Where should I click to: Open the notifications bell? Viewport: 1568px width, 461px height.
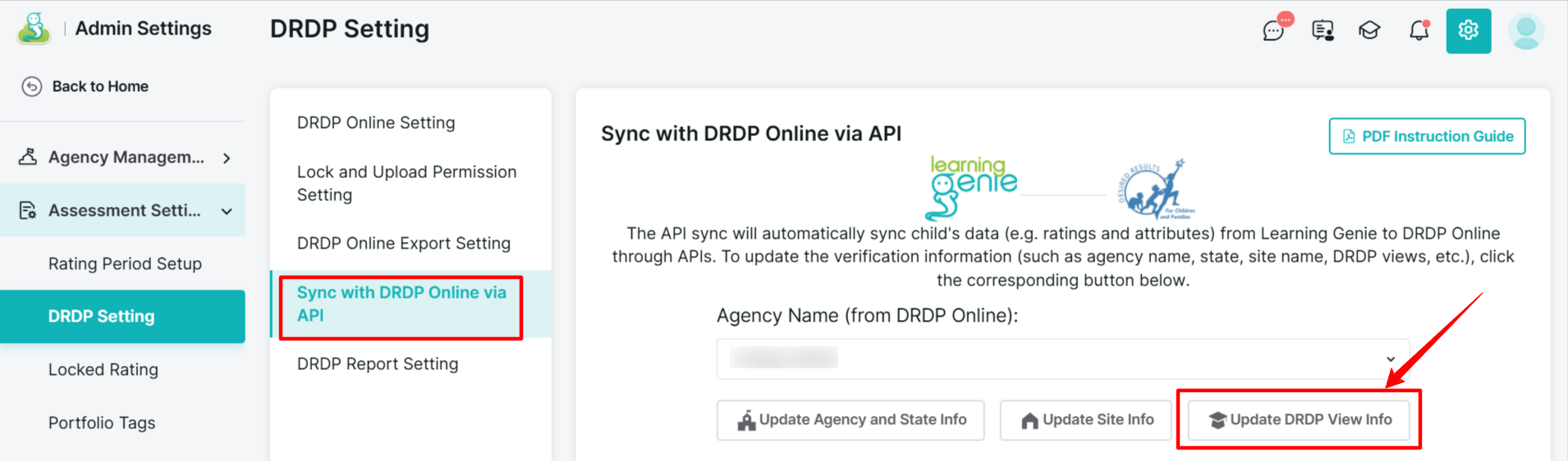(1419, 31)
